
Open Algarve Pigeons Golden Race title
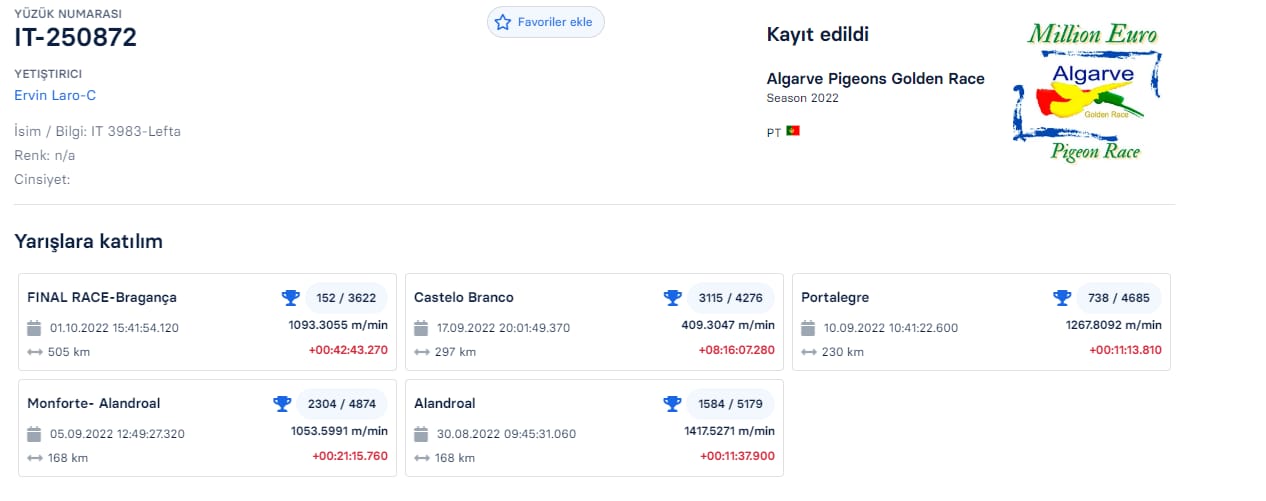875,79
